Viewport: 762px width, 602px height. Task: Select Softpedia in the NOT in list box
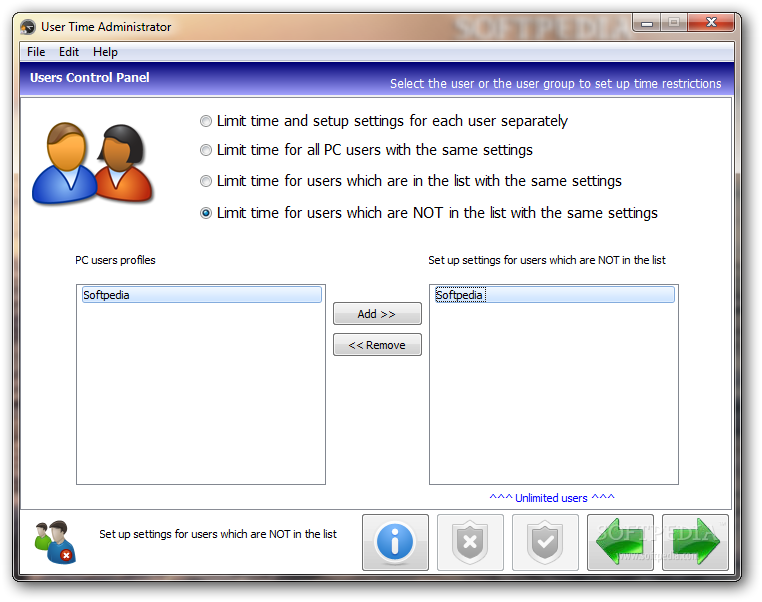(554, 295)
